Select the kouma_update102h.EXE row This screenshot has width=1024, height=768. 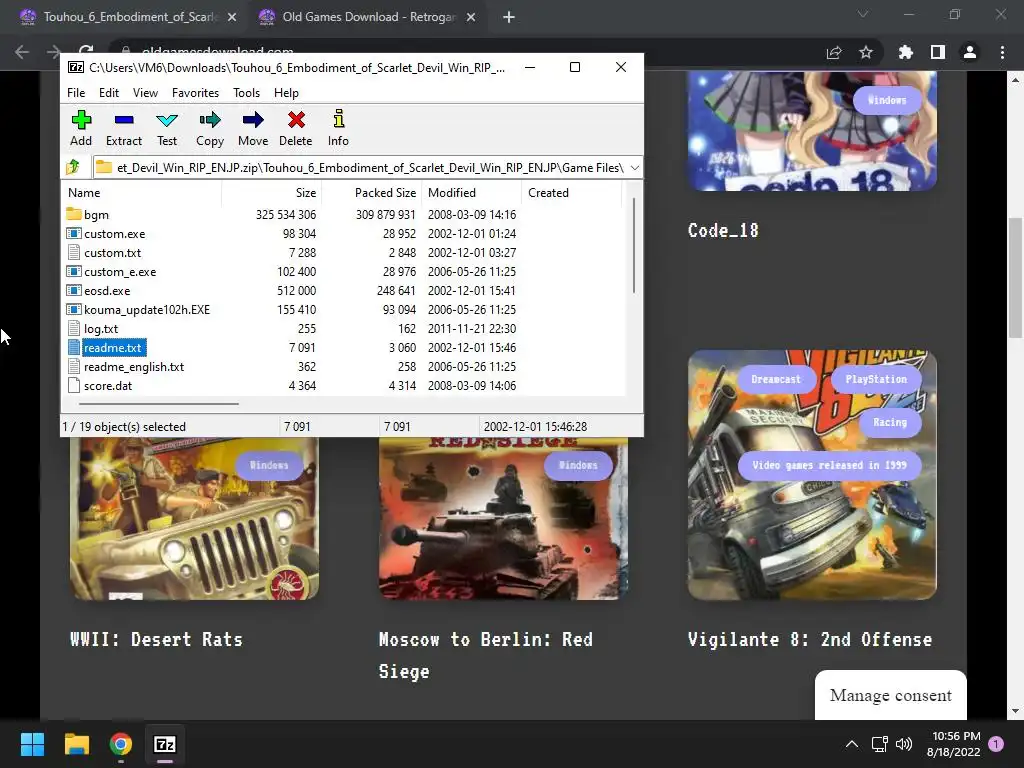click(x=343, y=310)
